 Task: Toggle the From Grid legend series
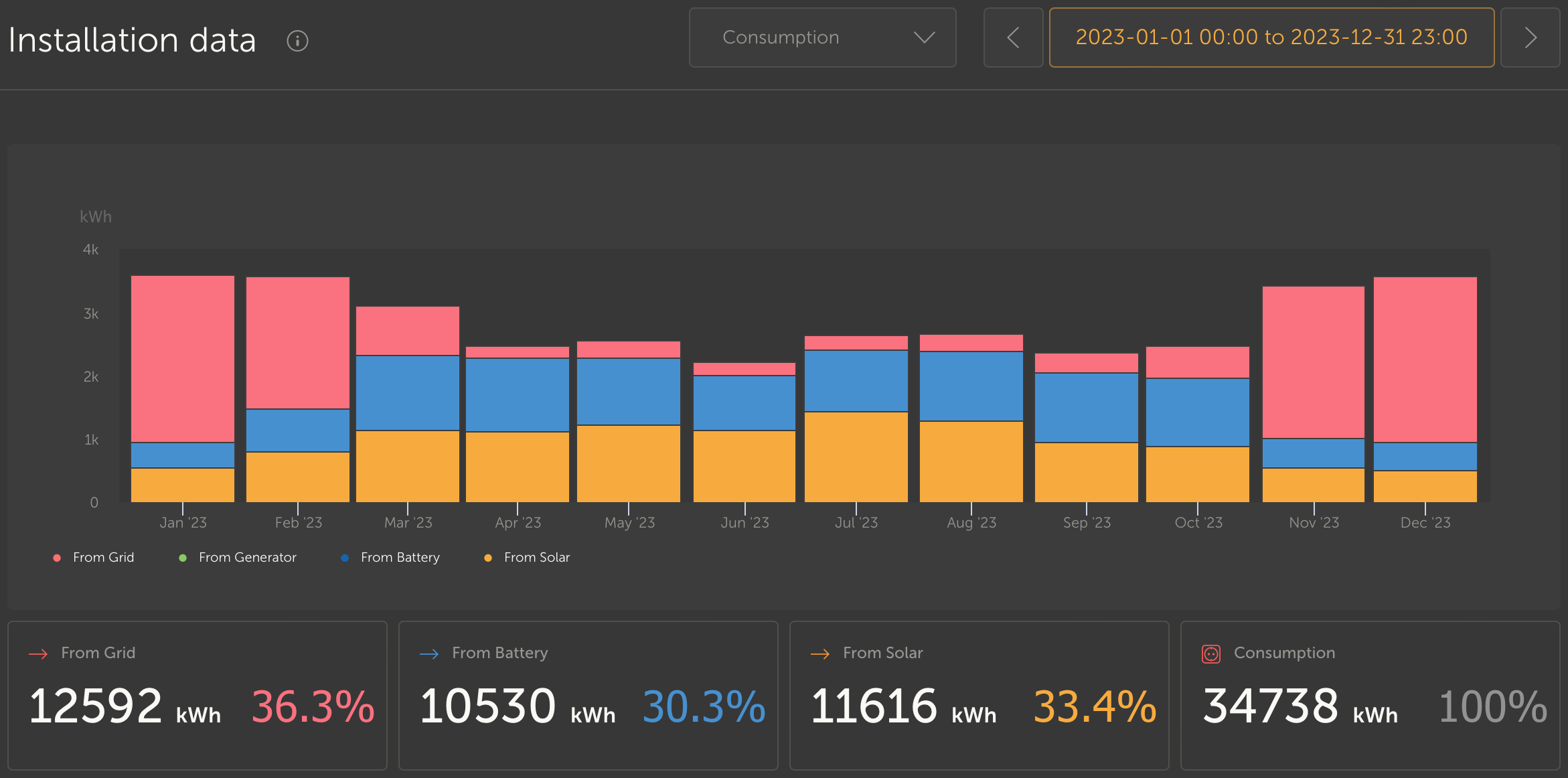click(94, 557)
